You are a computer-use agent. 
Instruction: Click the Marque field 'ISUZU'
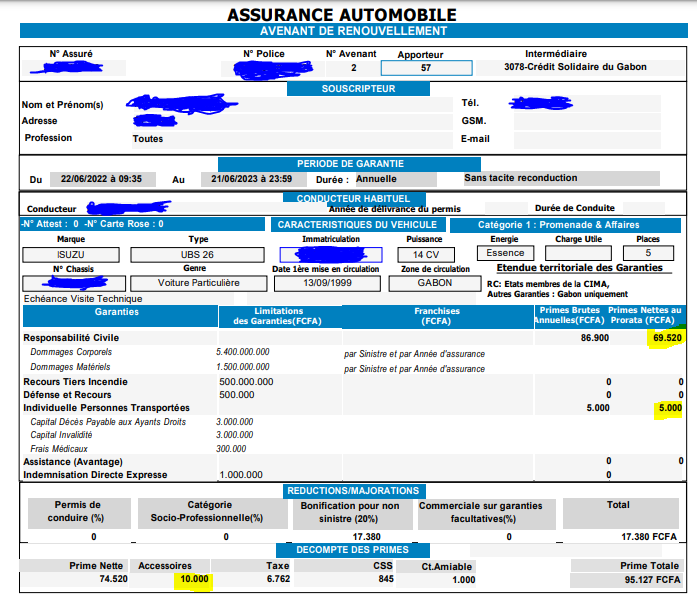point(71,255)
